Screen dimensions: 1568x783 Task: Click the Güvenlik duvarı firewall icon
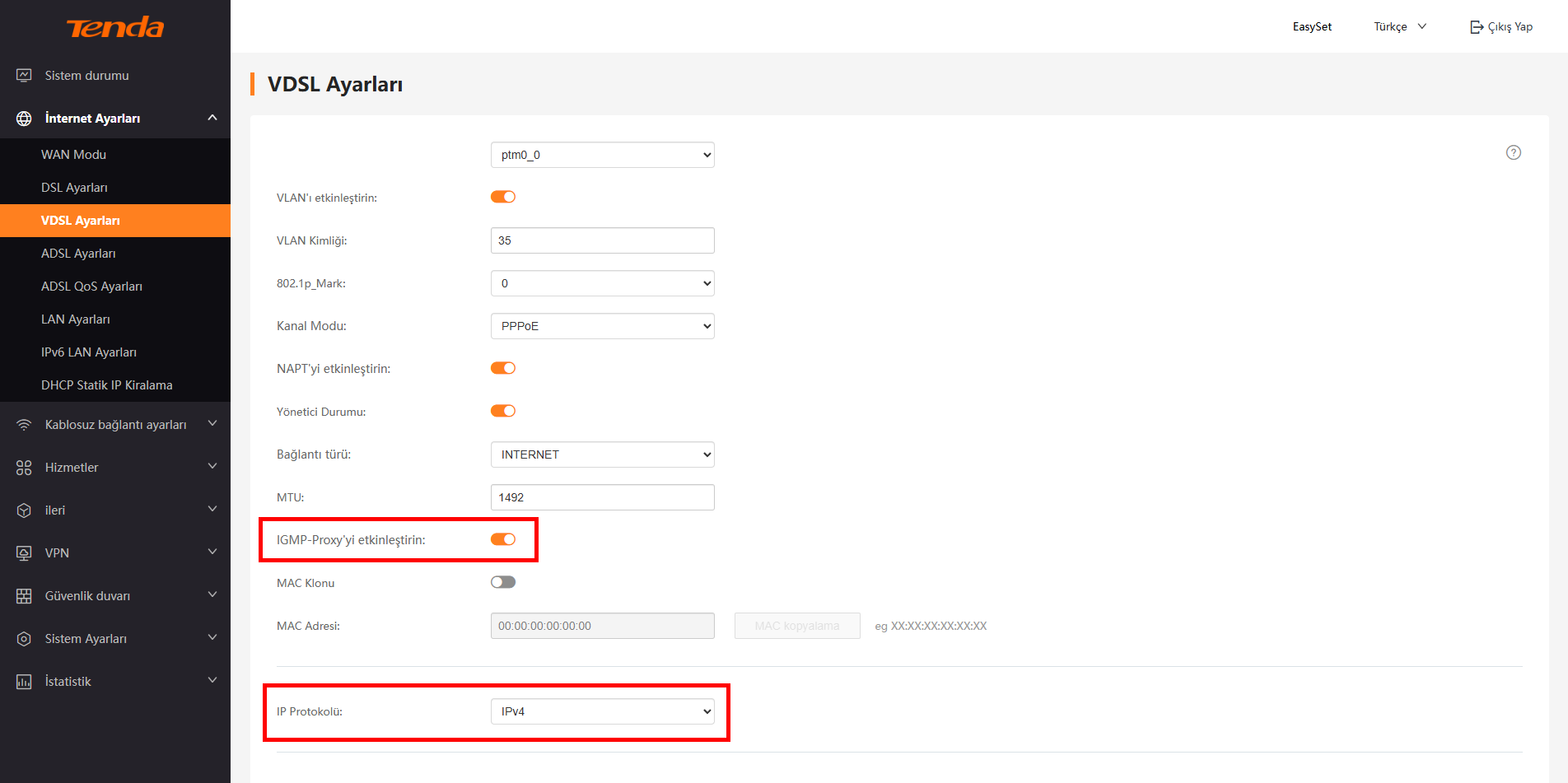pyautogui.click(x=24, y=596)
